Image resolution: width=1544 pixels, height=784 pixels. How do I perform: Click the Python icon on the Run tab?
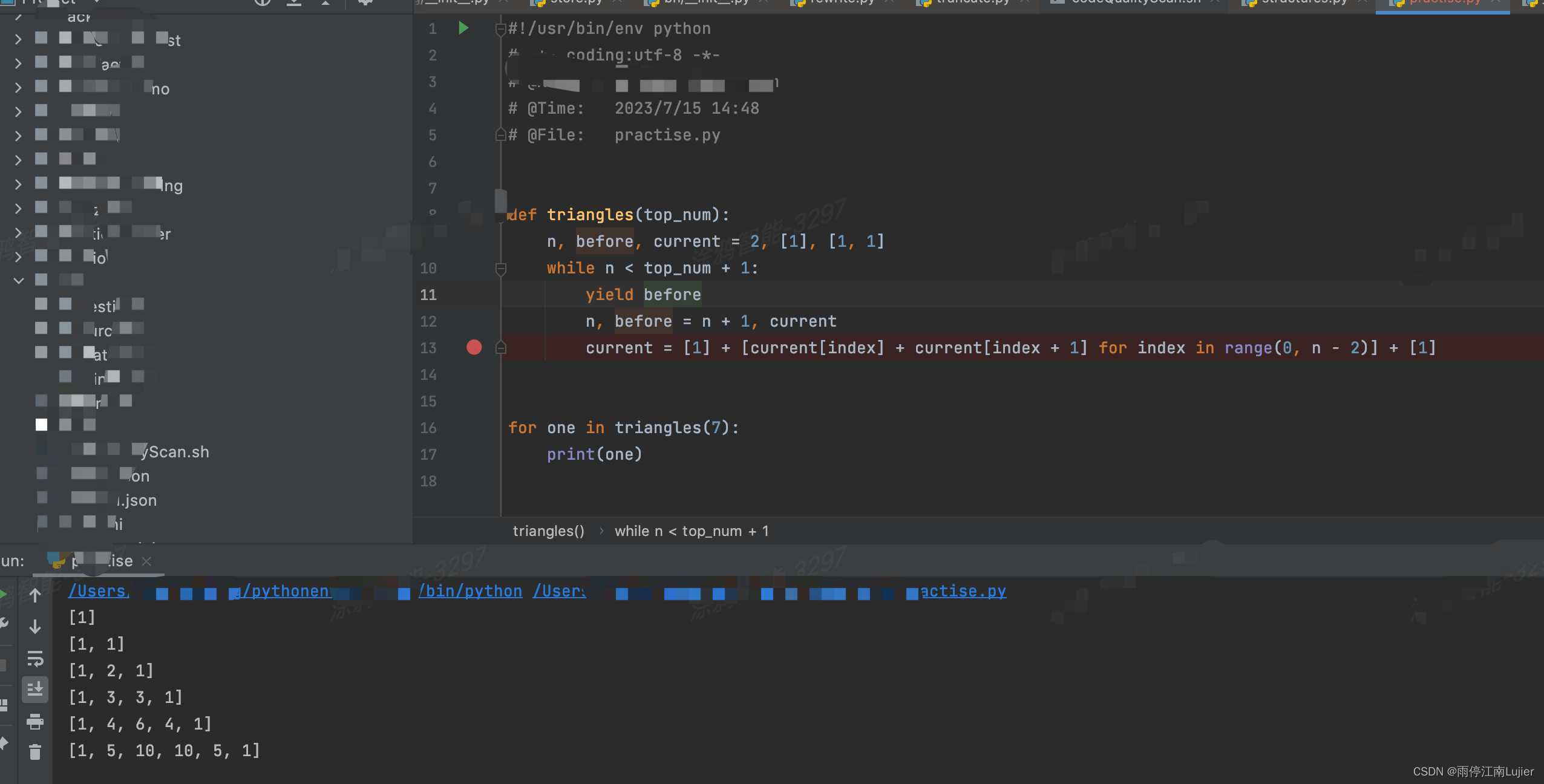[56, 560]
